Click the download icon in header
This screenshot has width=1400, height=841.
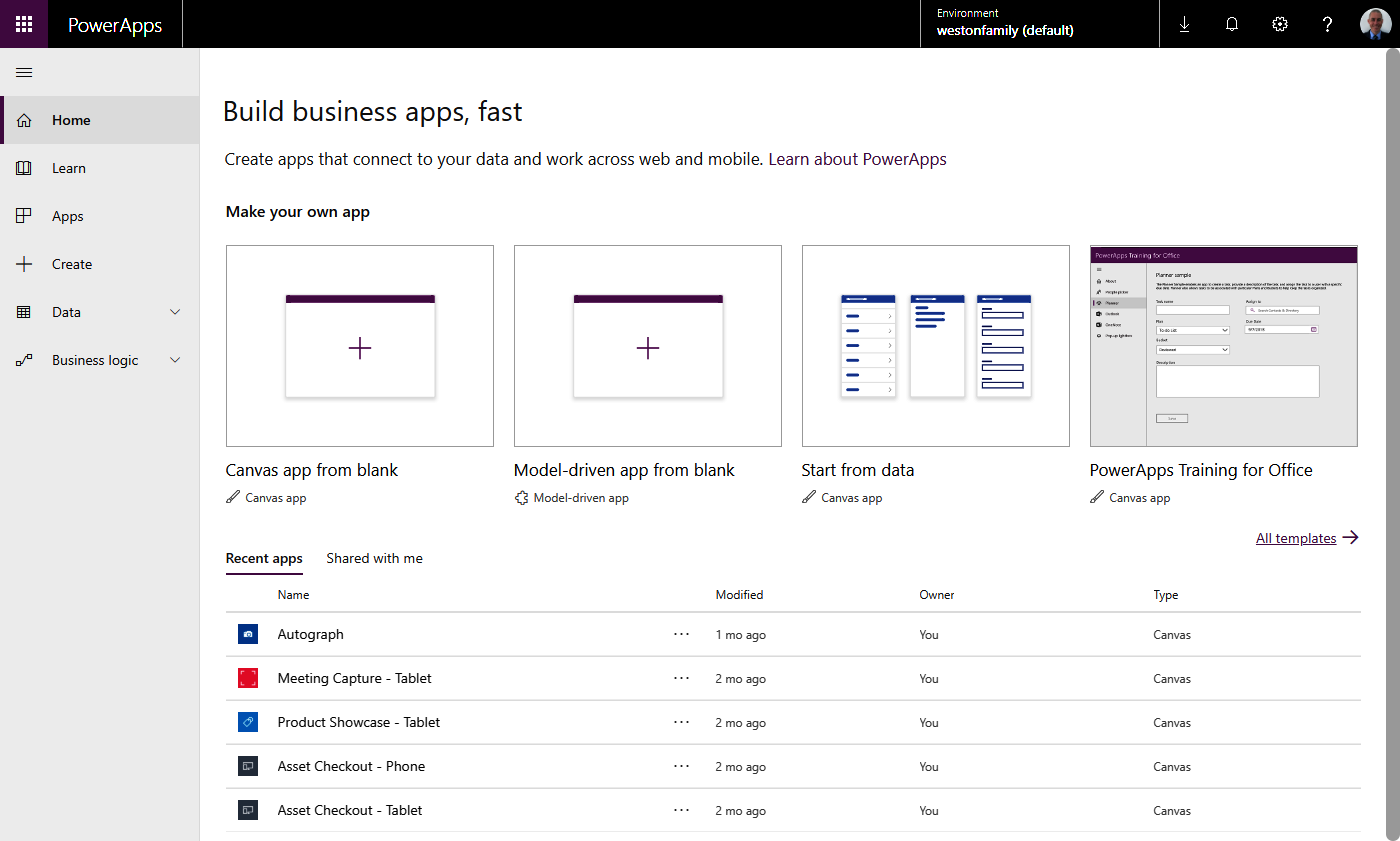coord(1184,24)
